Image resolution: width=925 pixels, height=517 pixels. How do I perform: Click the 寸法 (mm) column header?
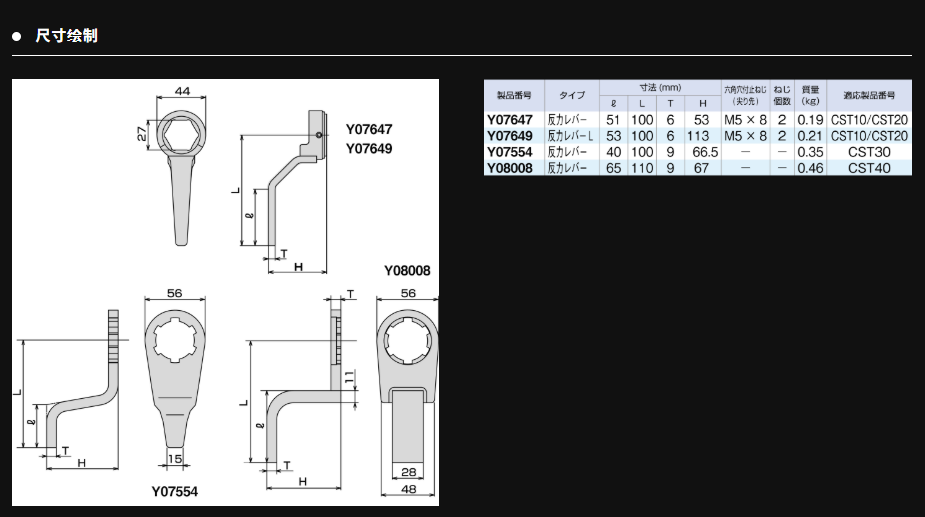point(660,88)
